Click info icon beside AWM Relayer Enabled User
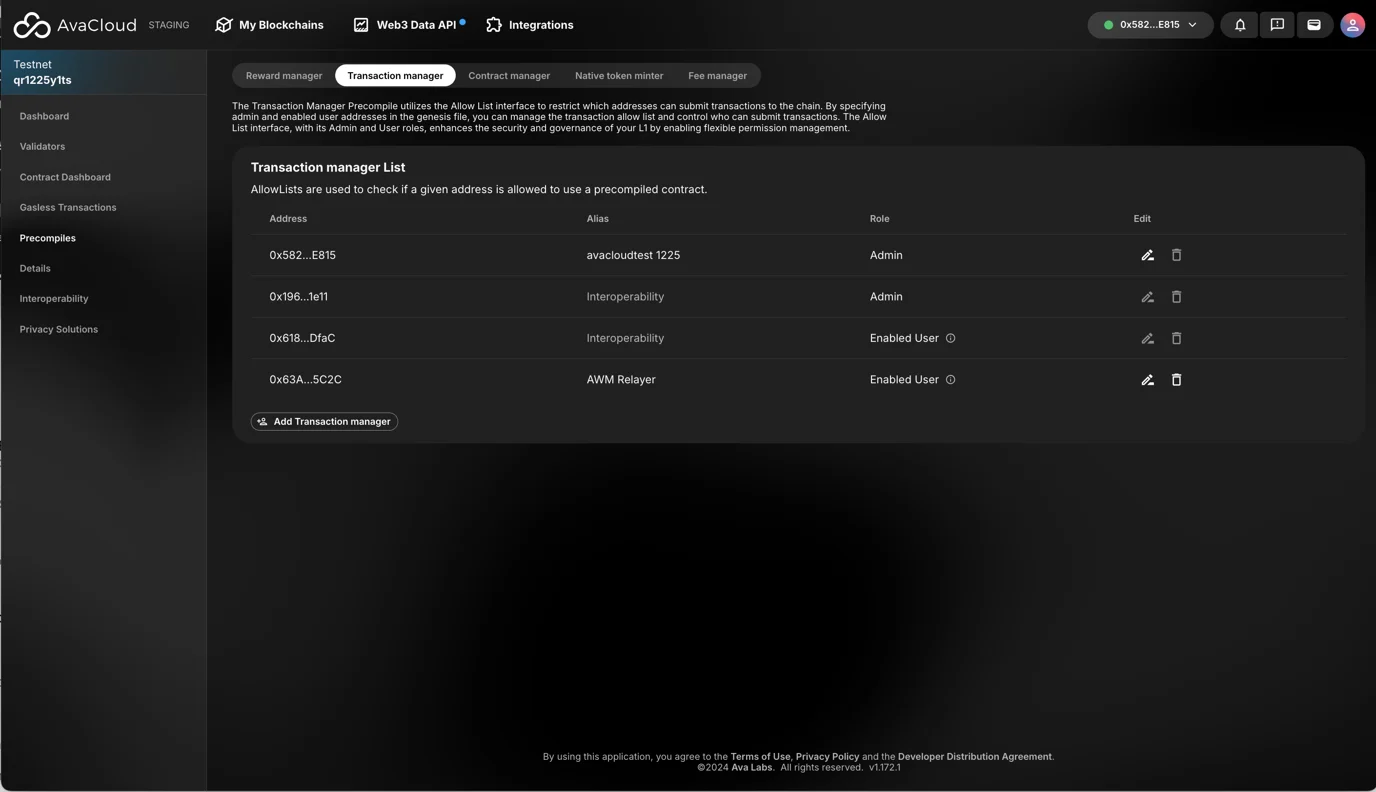Screen dimensions: 1376x792 (x=950, y=380)
